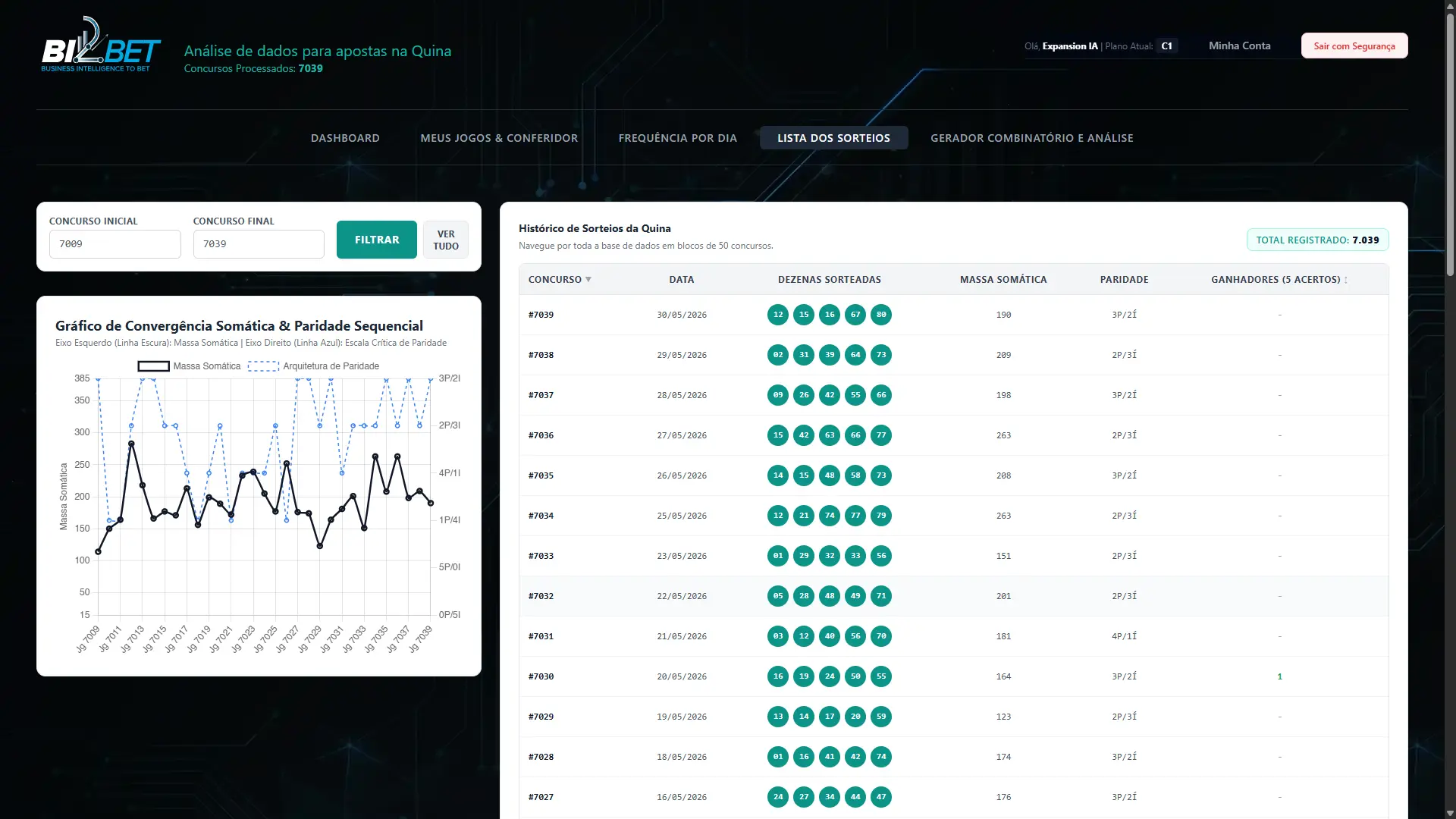Click the PARIDADE column header

coord(1124,280)
